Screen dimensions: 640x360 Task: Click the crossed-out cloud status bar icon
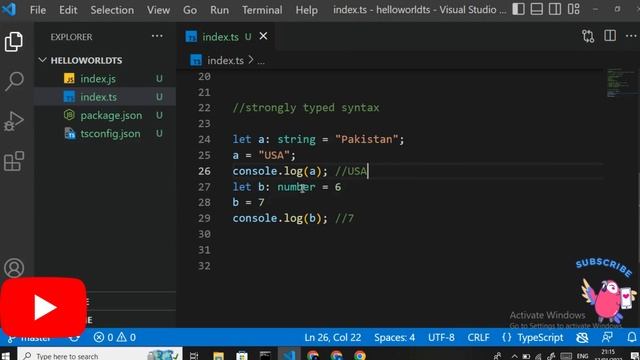click(582, 338)
